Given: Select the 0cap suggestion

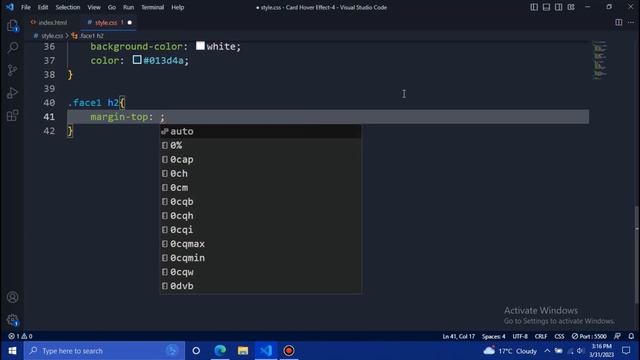Looking at the screenshot, I should point(260,160).
